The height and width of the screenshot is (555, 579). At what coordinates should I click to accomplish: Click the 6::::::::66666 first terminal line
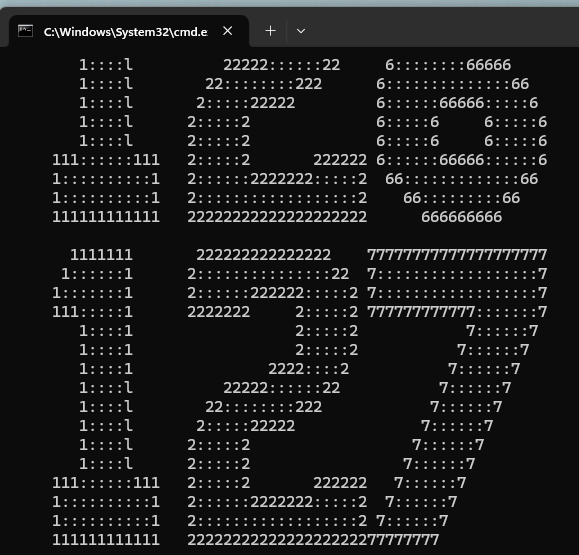[448, 65]
